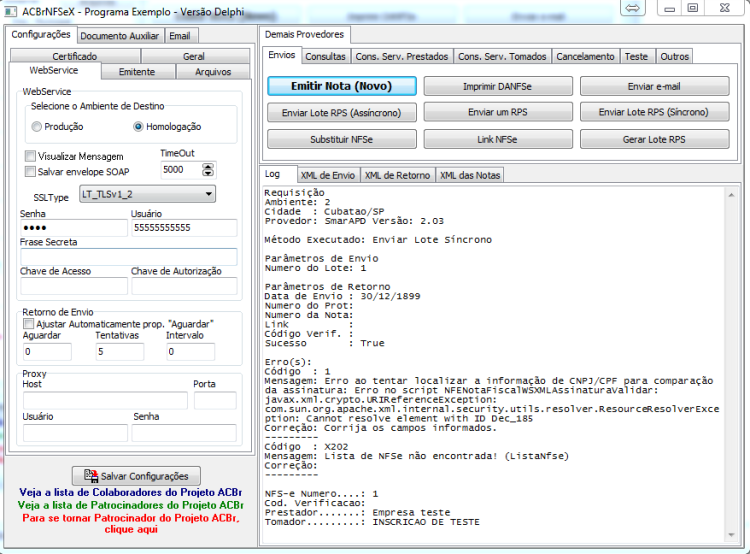The height and width of the screenshot is (554, 750).
Task: Click the Aguardar input field
Action: [x=47, y=352]
